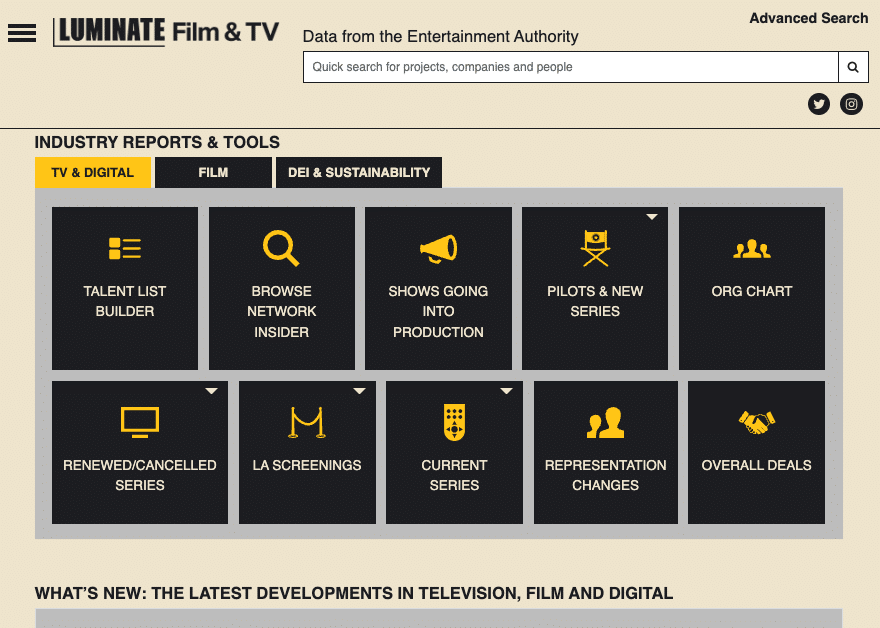Click the Org Chart people icon
The image size is (880, 628).
pyautogui.click(x=752, y=249)
